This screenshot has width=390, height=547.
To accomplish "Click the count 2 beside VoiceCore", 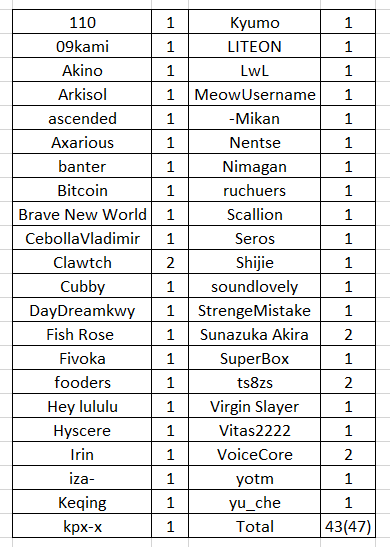I will 348,454.
